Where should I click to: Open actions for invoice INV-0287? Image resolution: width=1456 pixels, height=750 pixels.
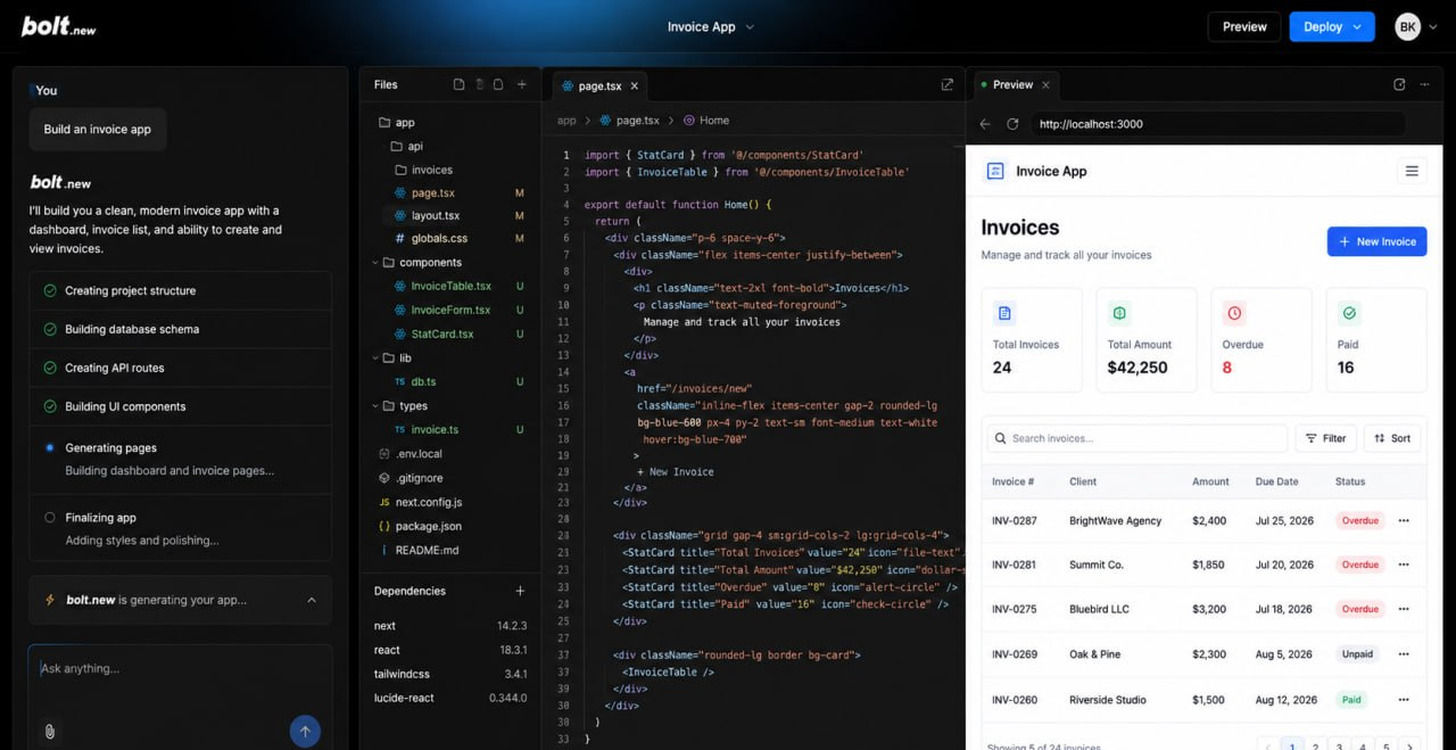1404,521
